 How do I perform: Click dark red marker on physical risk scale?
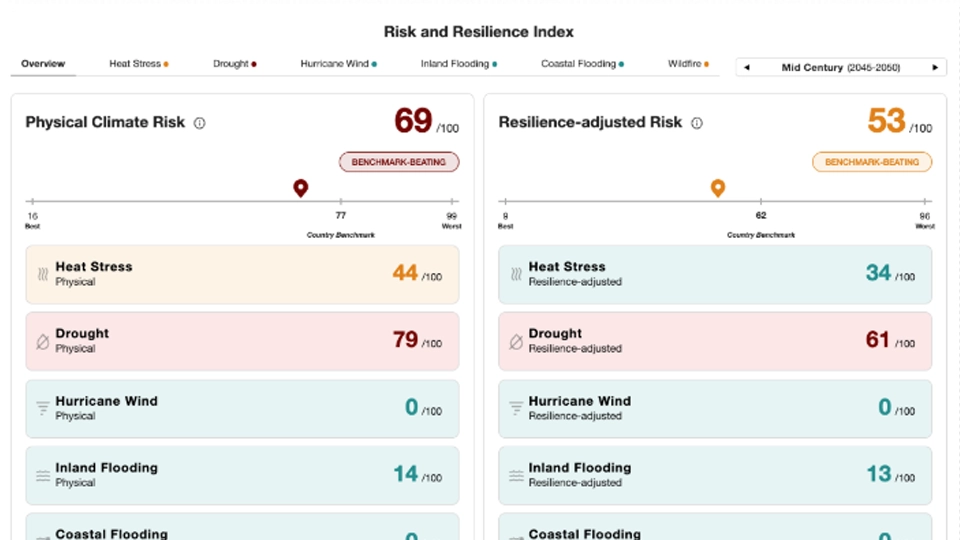pyautogui.click(x=300, y=188)
